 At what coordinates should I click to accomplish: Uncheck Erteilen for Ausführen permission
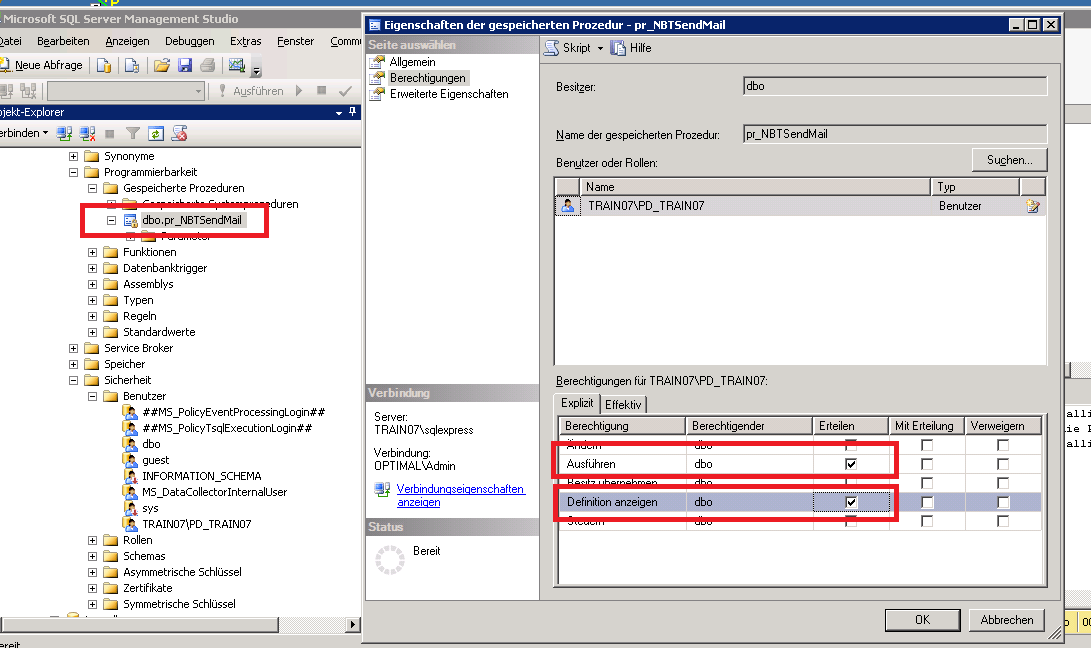click(x=851, y=464)
